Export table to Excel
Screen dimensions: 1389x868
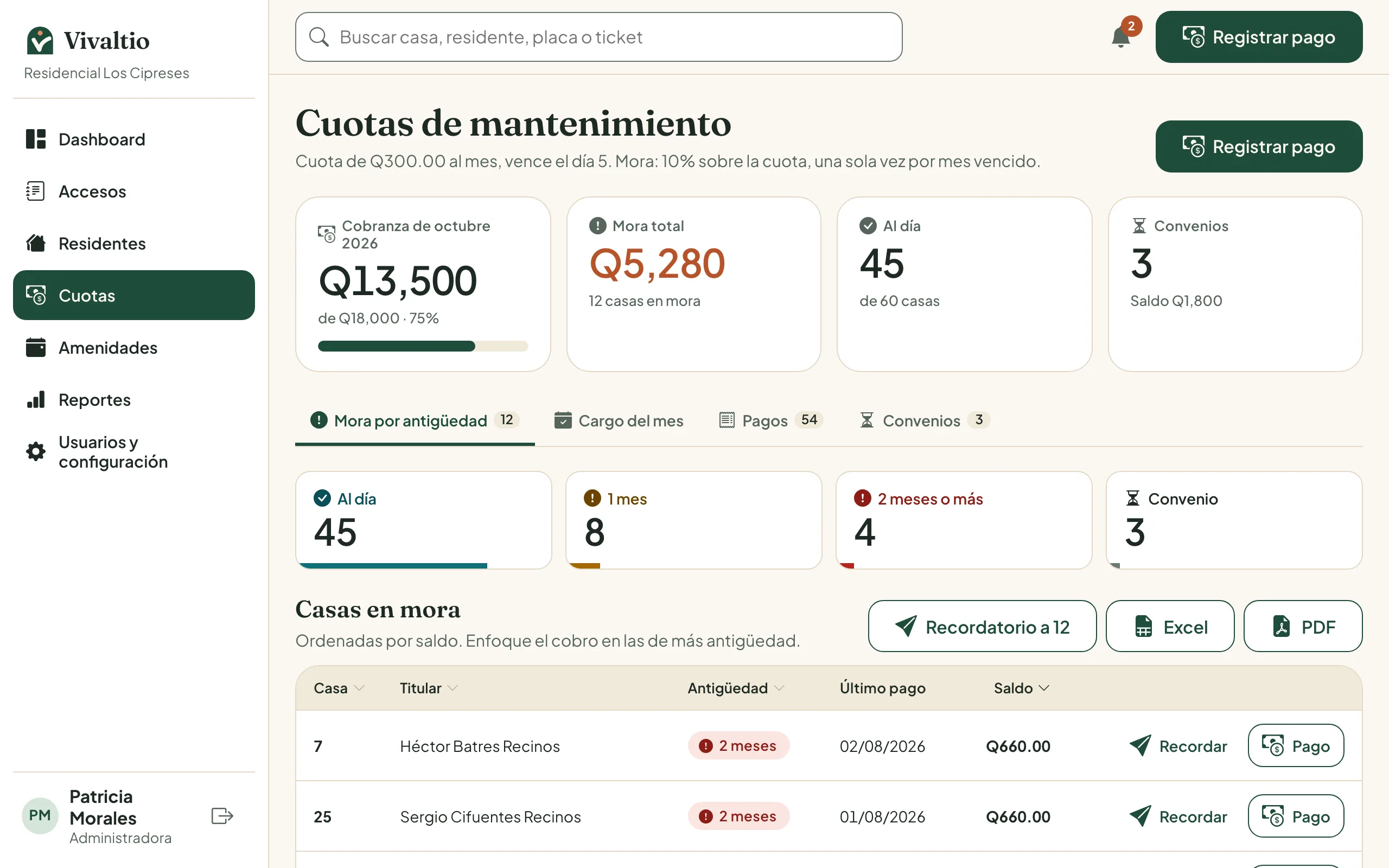pos(1170,626)
